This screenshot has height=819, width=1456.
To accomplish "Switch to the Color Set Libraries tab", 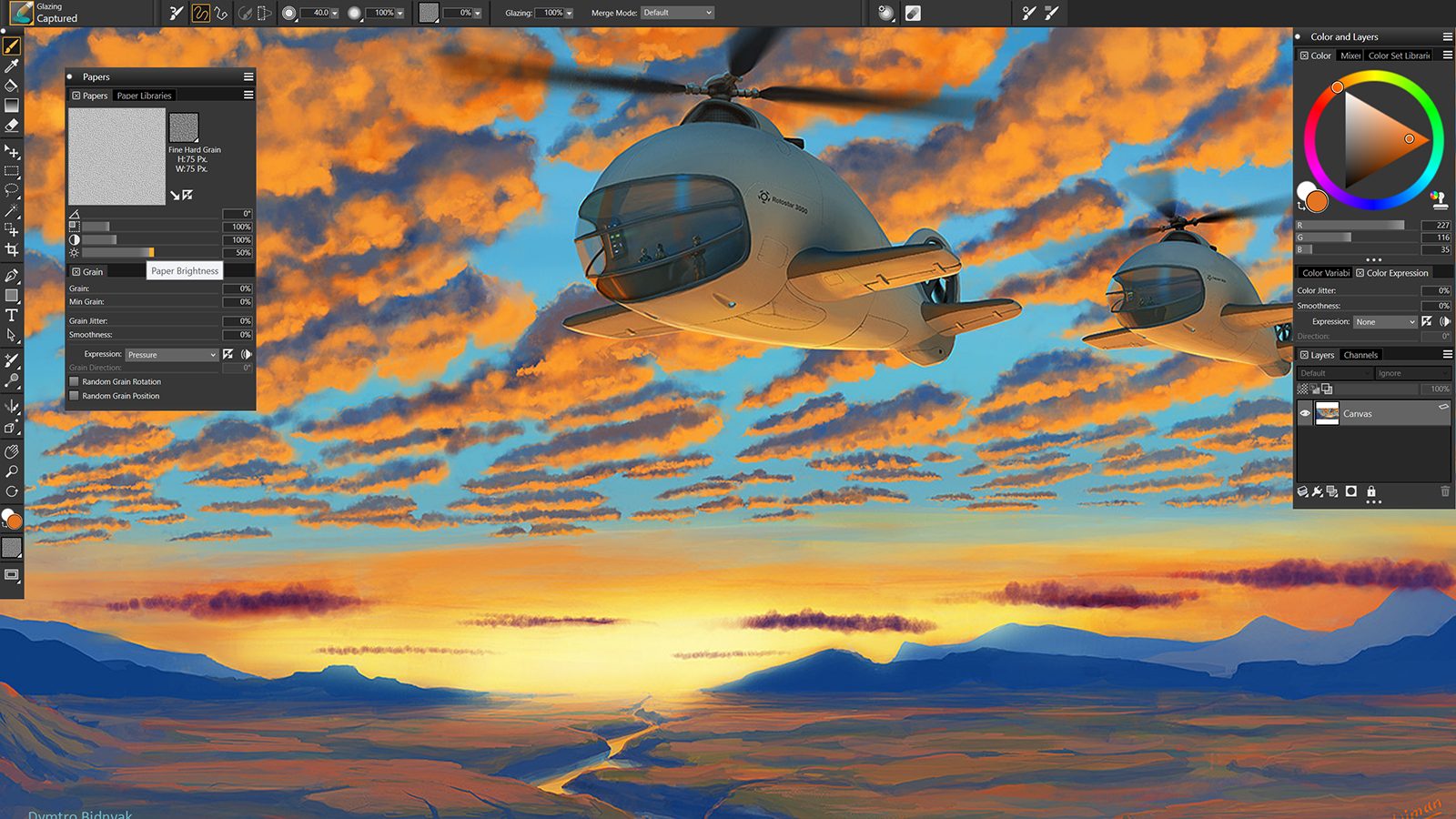I will point(1399,56).
